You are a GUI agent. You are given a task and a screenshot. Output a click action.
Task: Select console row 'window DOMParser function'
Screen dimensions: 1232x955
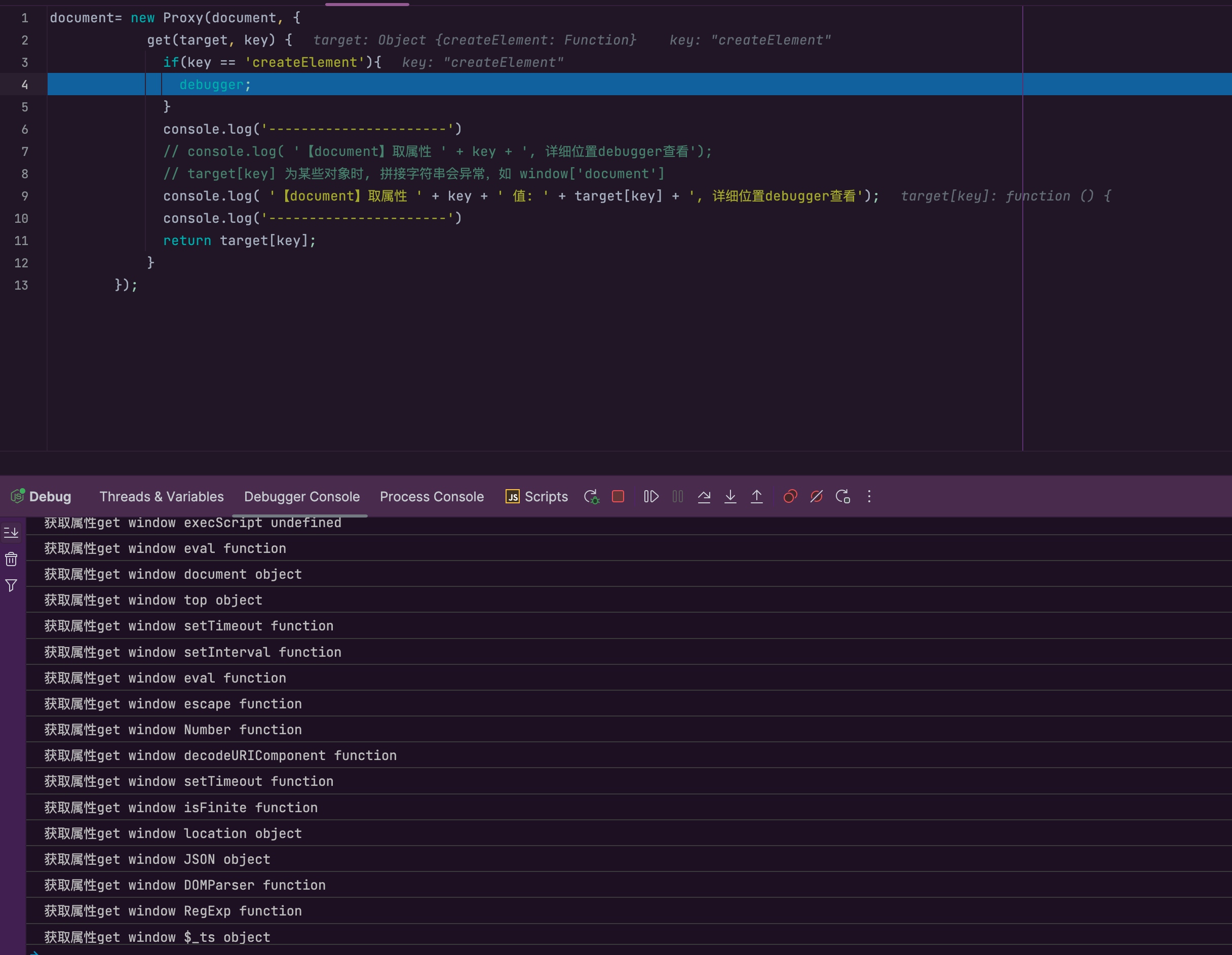[x=628, y=885]
